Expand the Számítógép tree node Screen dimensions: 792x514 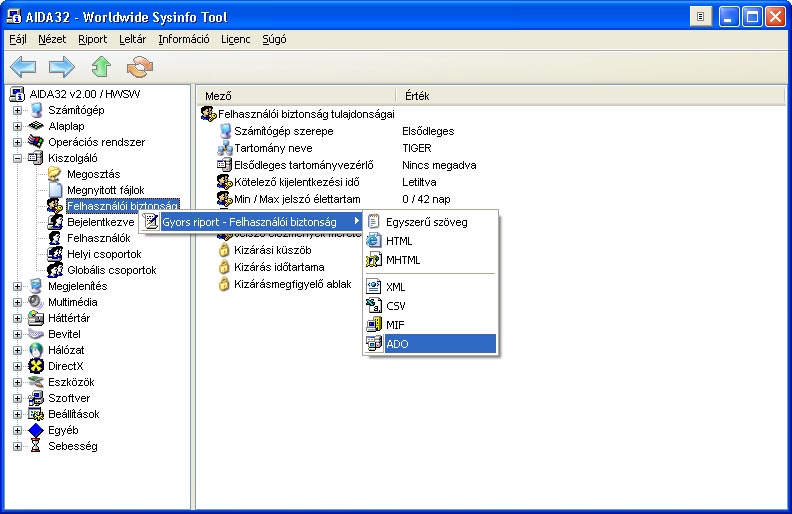coord(17,110)
